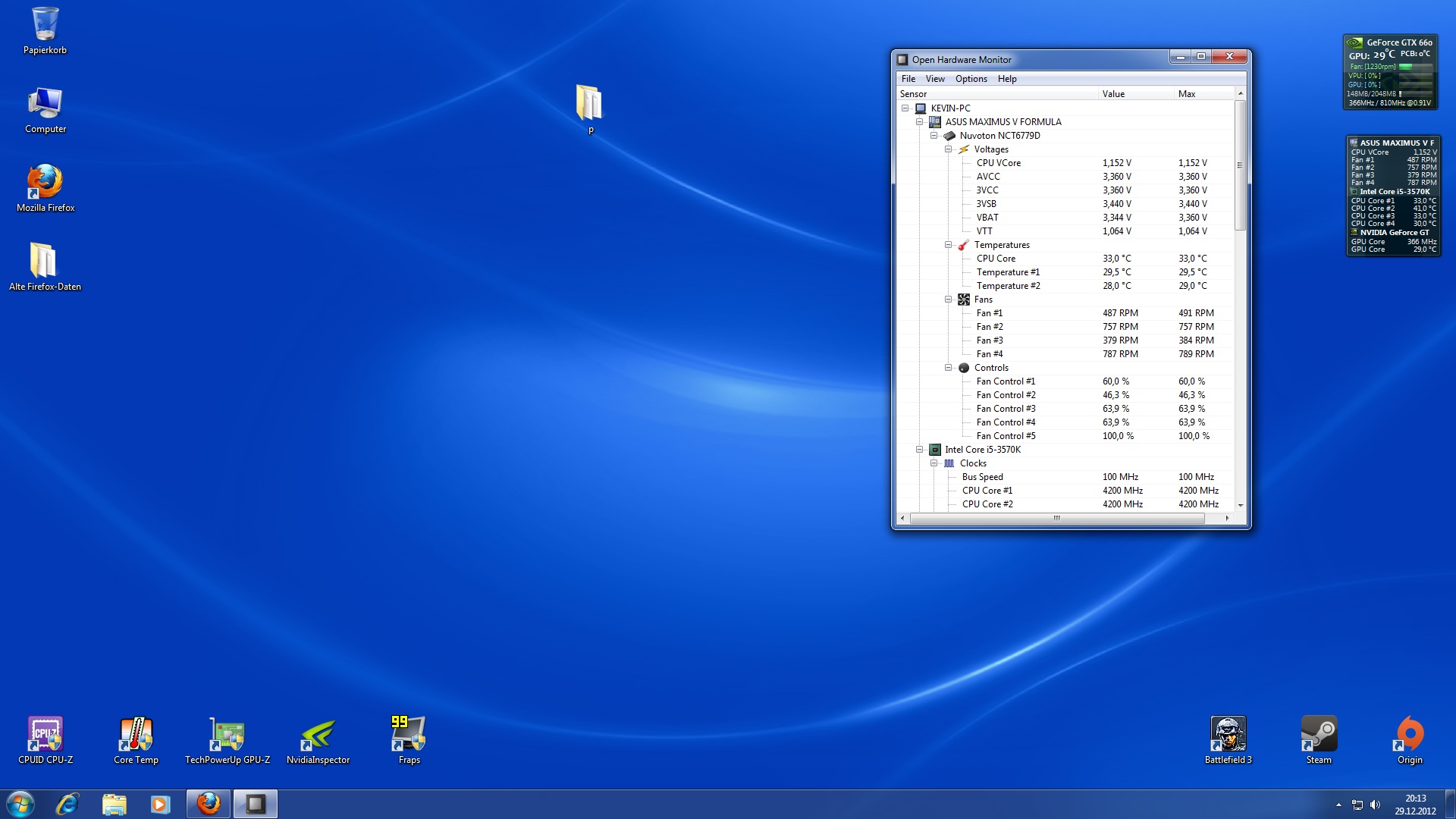Click the vertical scrollbar down arrow
Viewport: 1456px width, 819px height.
[x=1241, y=505]
